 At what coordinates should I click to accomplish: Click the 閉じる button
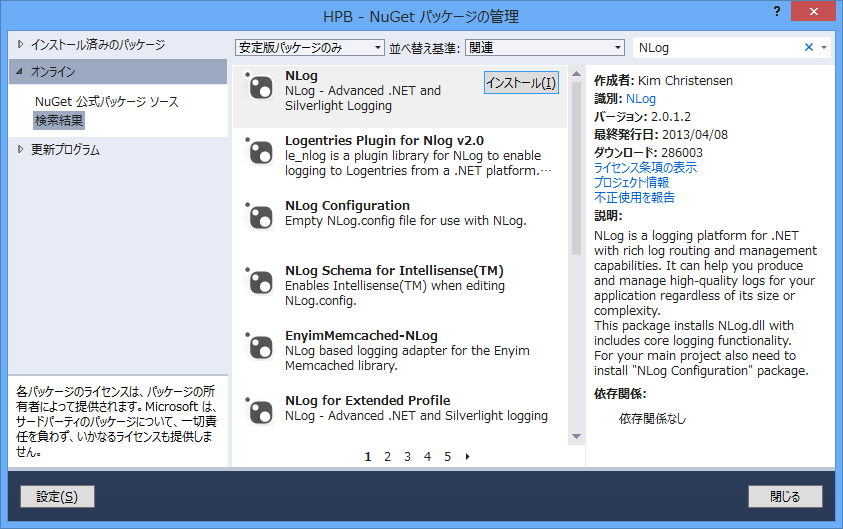click(785, 496)
